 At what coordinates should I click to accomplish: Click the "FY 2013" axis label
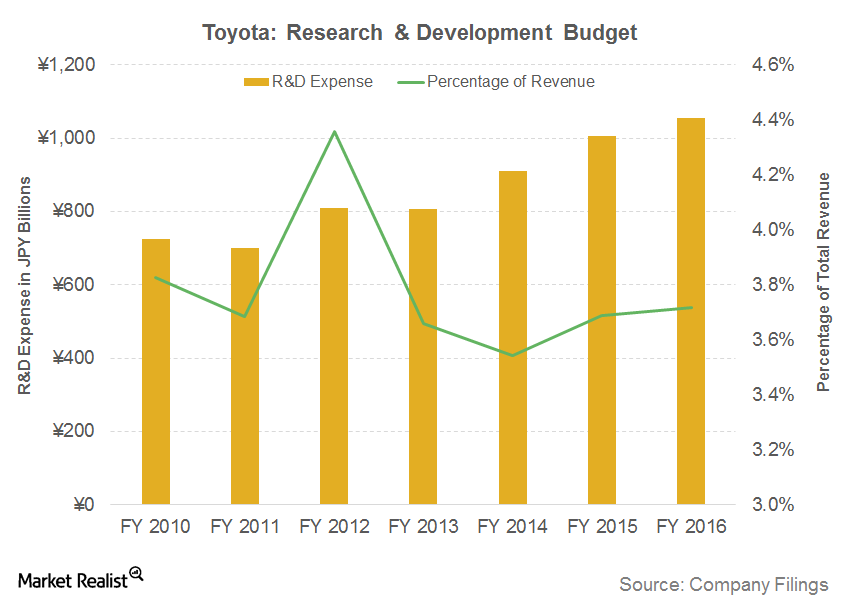point(423,526)
